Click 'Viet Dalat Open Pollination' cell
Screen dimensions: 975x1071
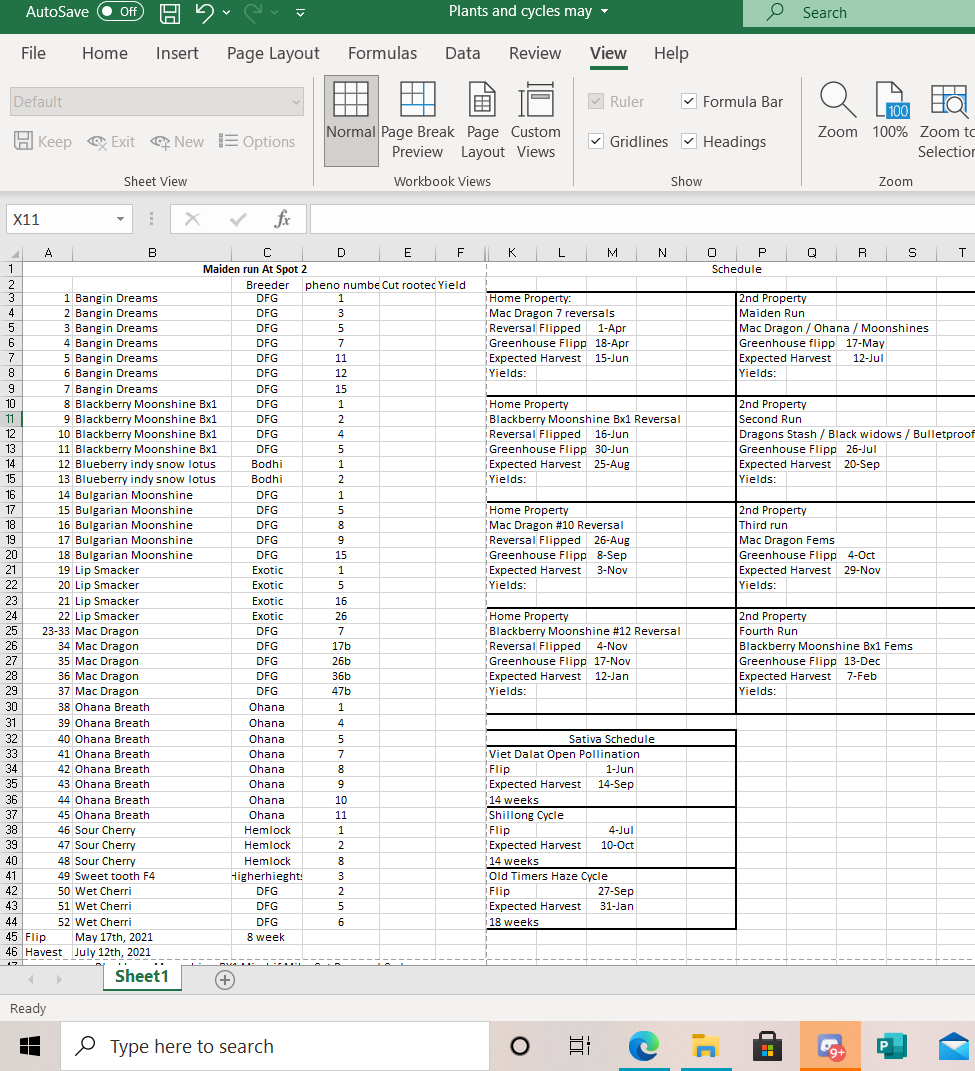(564, 754)
